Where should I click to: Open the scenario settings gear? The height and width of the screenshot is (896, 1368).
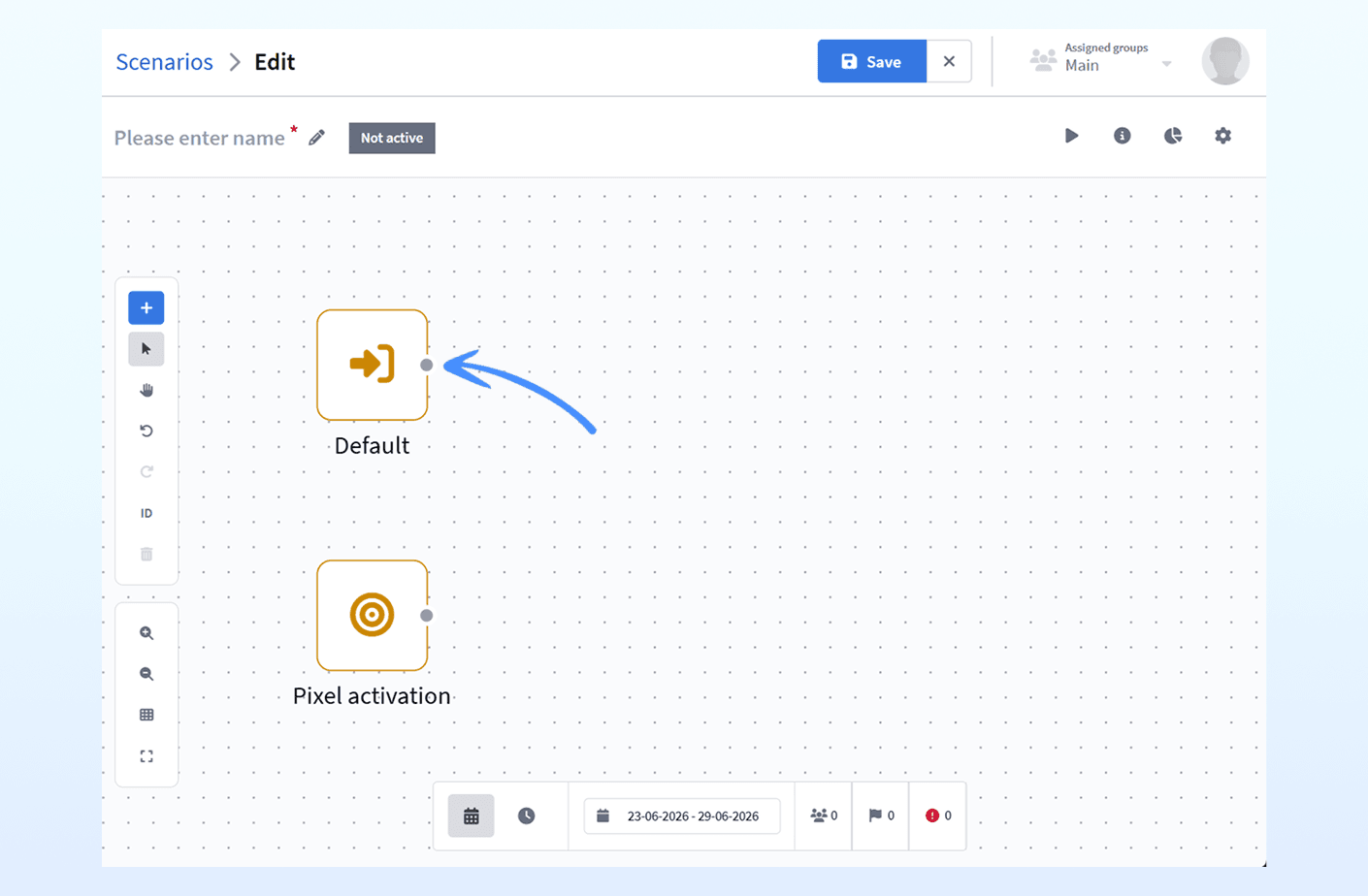click(1223, 136)
